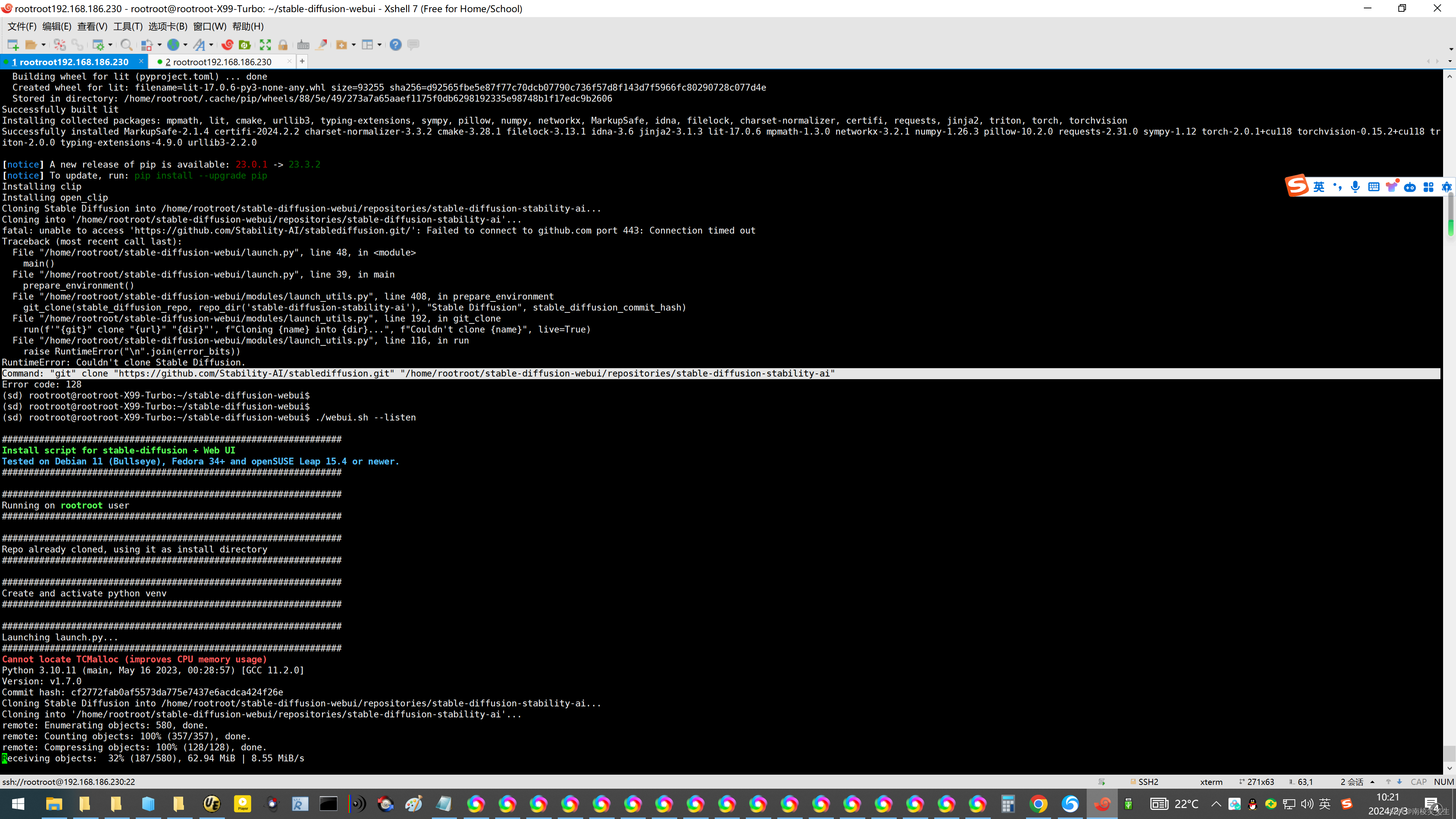Click the terminal vertical scrollbar thumb

pos(1449,753)
